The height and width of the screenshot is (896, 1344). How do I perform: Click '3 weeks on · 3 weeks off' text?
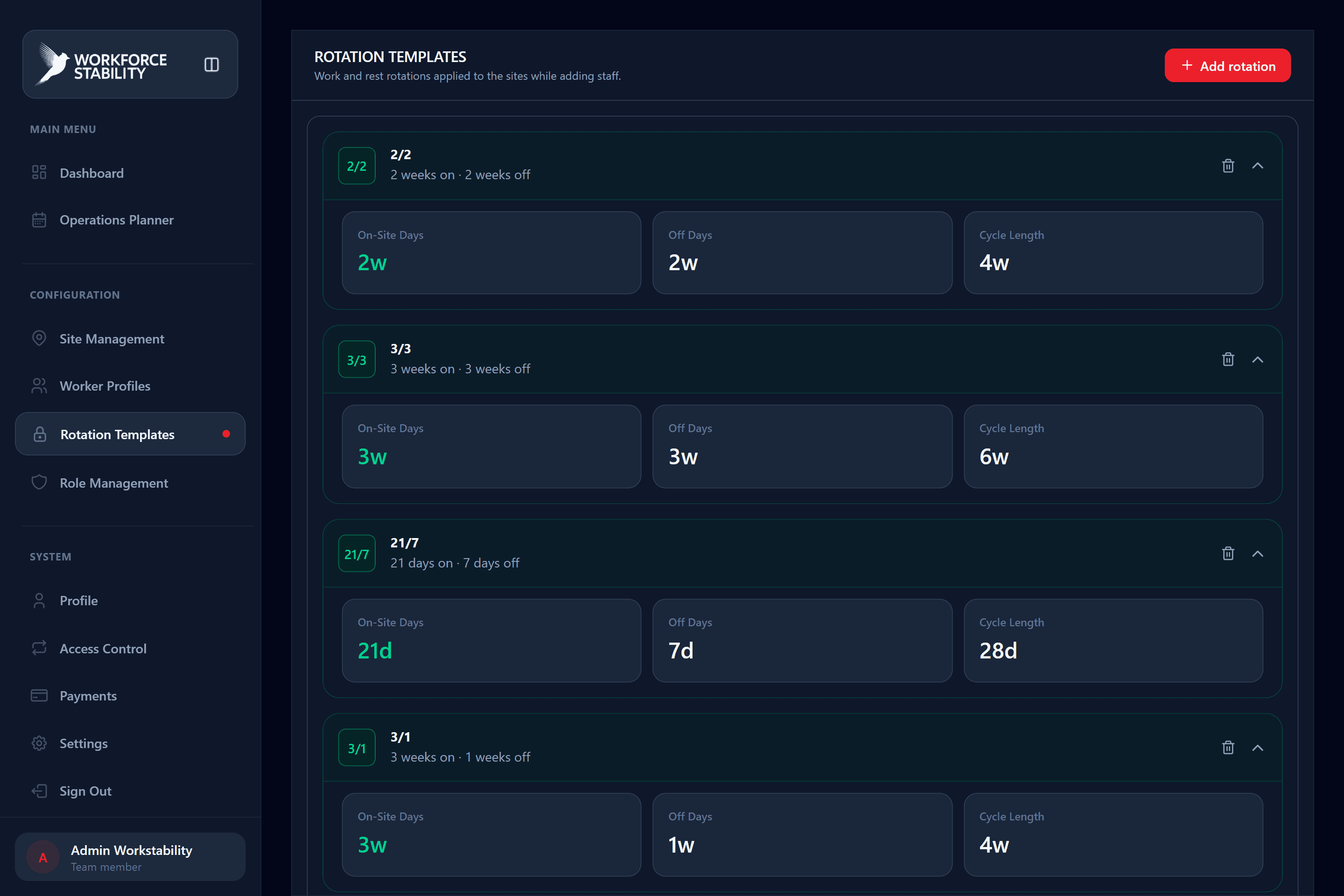click(x=460, y=369)
